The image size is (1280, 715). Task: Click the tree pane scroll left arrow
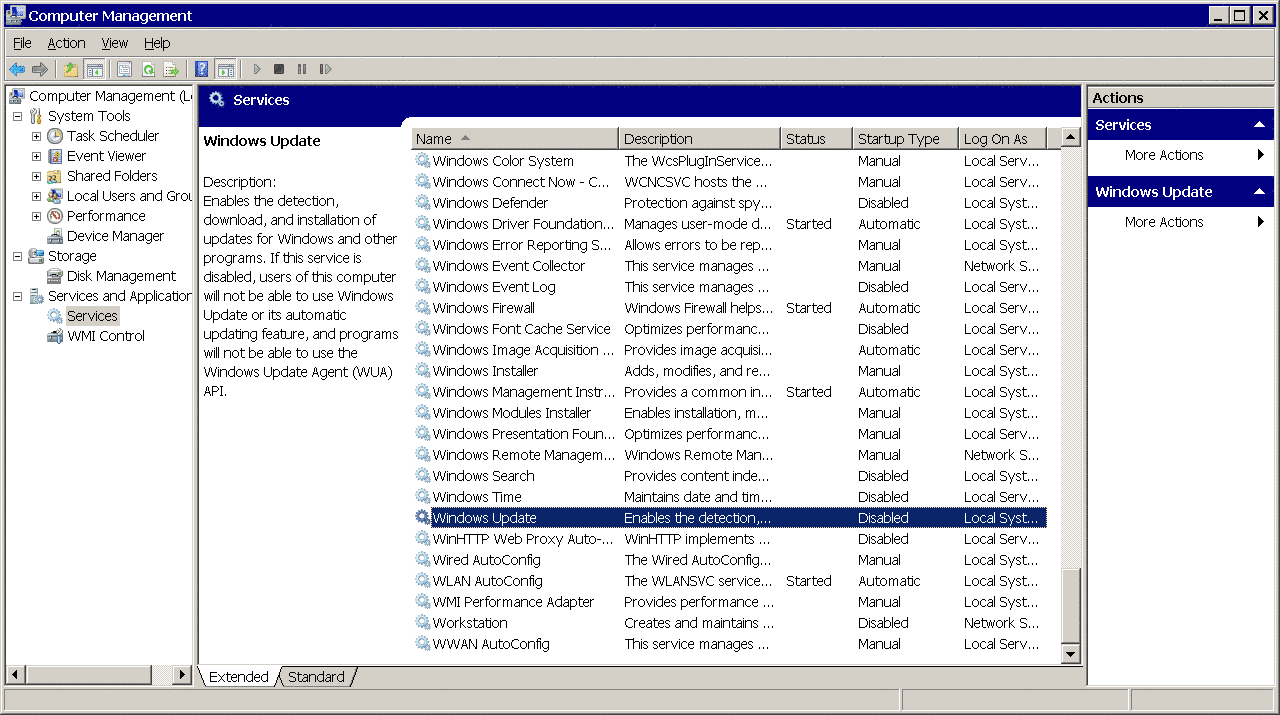tap(15, 675)
